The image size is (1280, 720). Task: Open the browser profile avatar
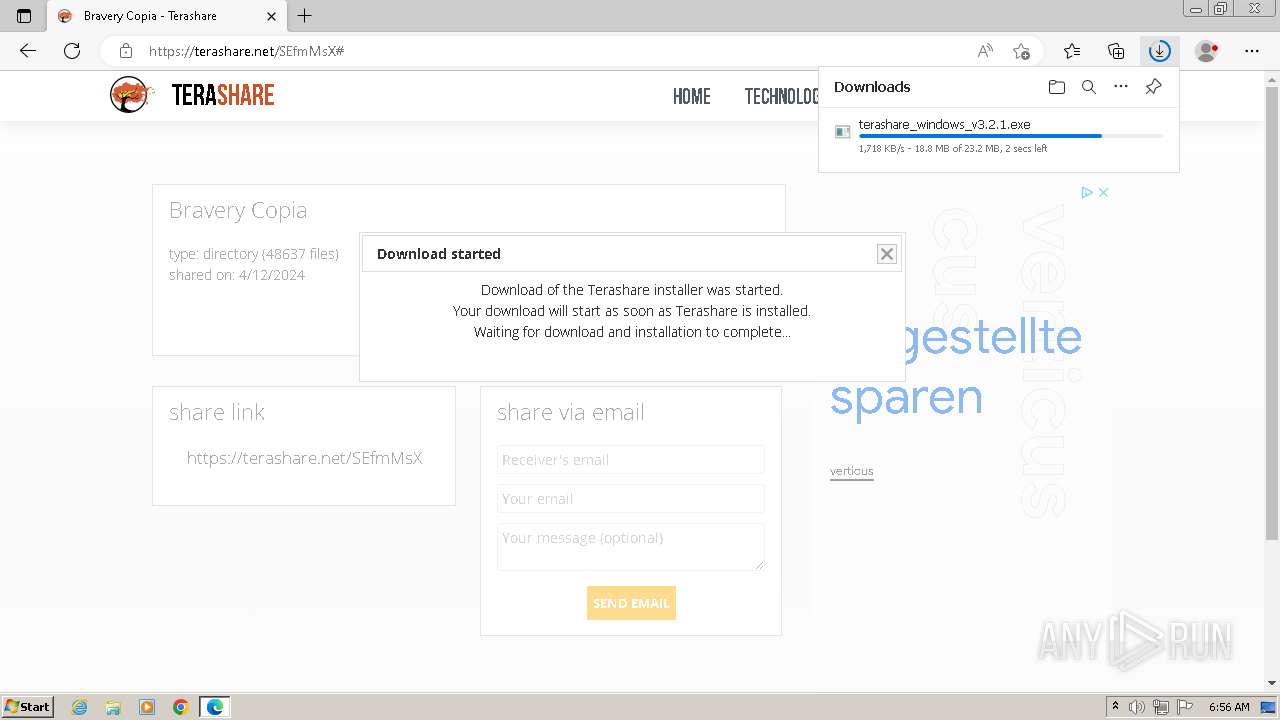coord(1207,51)
